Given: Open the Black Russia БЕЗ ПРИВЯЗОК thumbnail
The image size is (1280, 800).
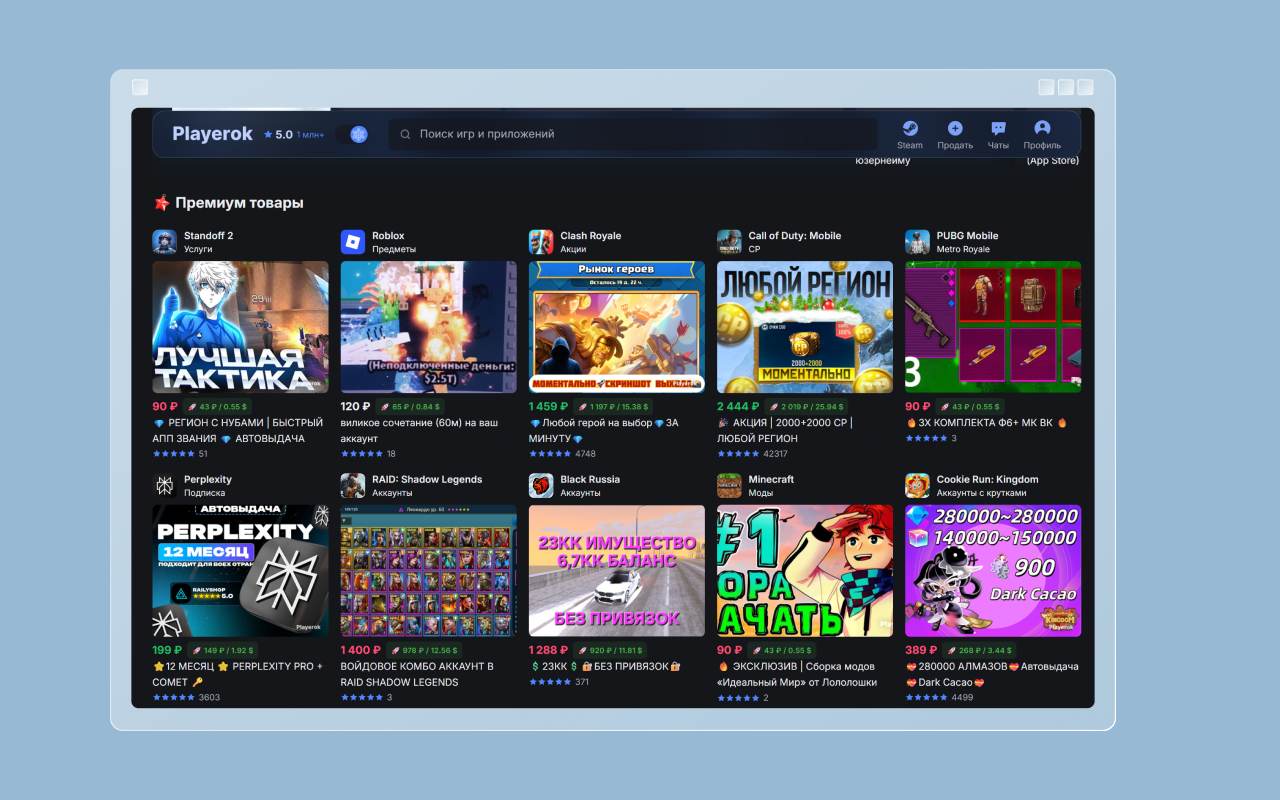Looking at the screenshot, I should 617,571.
